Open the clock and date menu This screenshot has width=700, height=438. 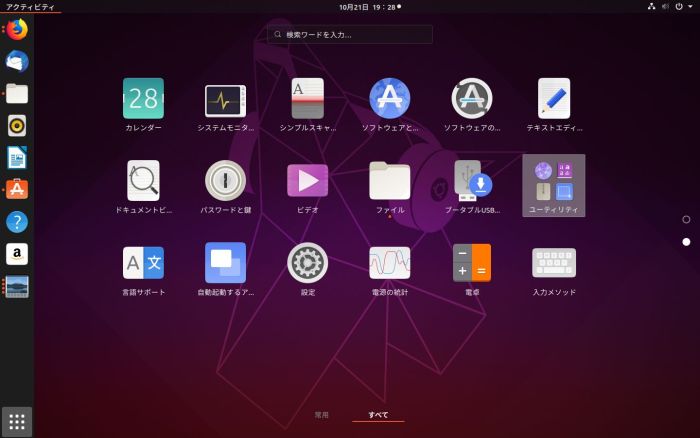coord(370,7)
